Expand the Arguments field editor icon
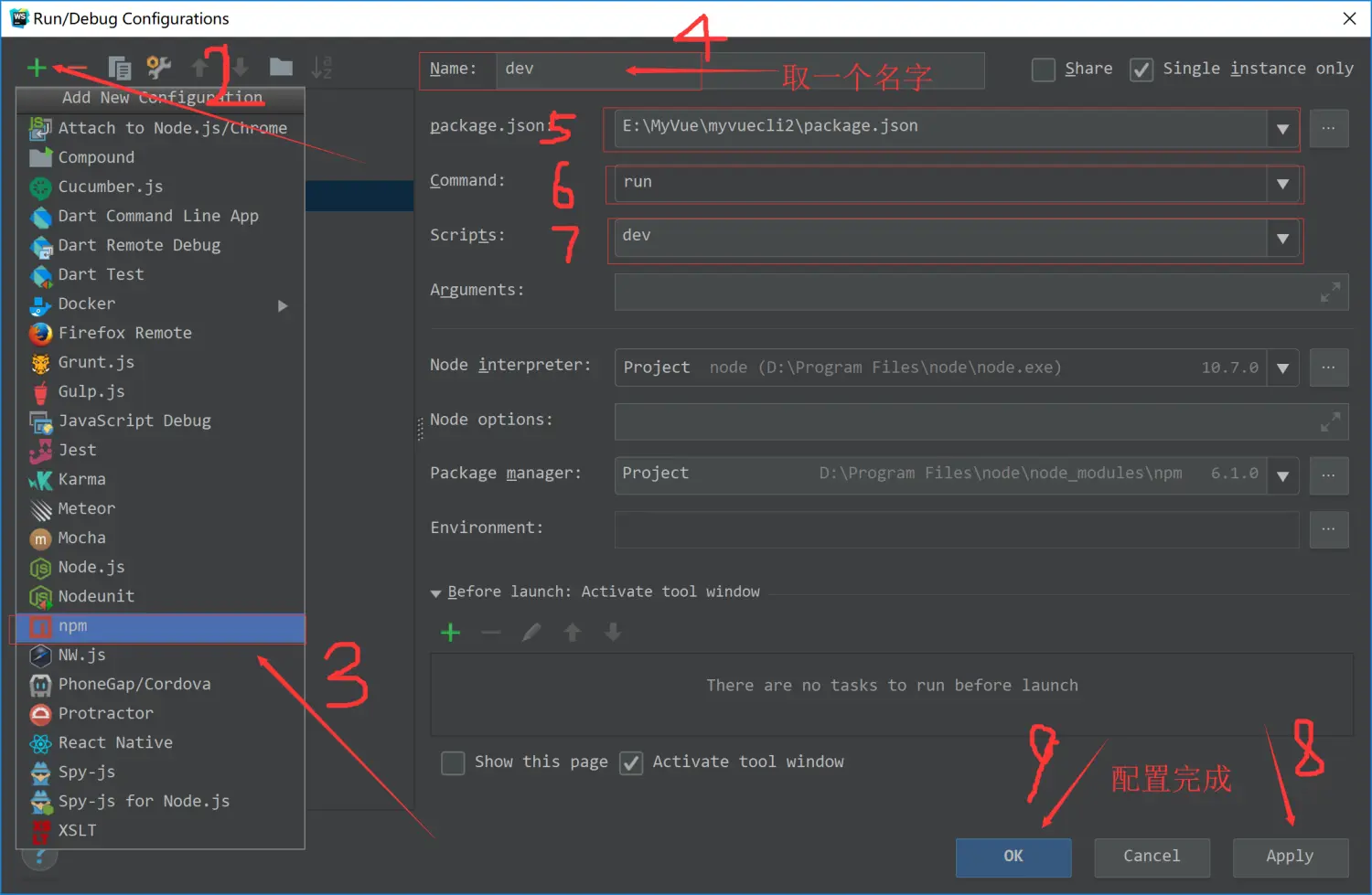1372x895 pixels. (1330, 293)
